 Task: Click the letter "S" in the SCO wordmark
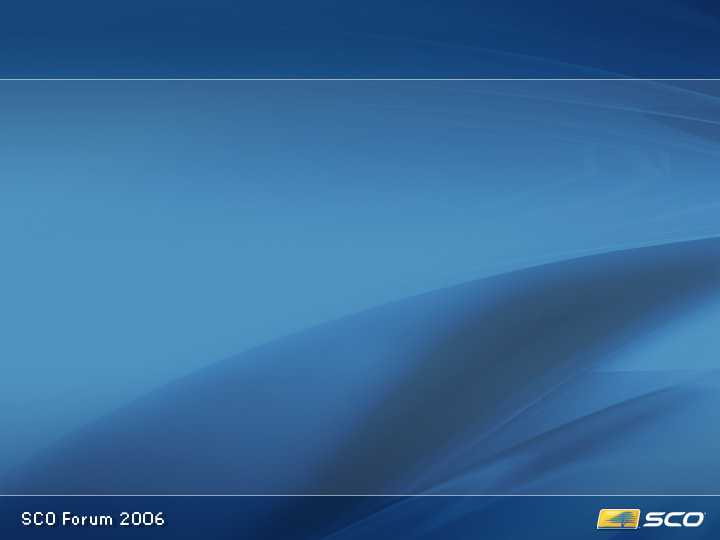[x=654, y=519]
